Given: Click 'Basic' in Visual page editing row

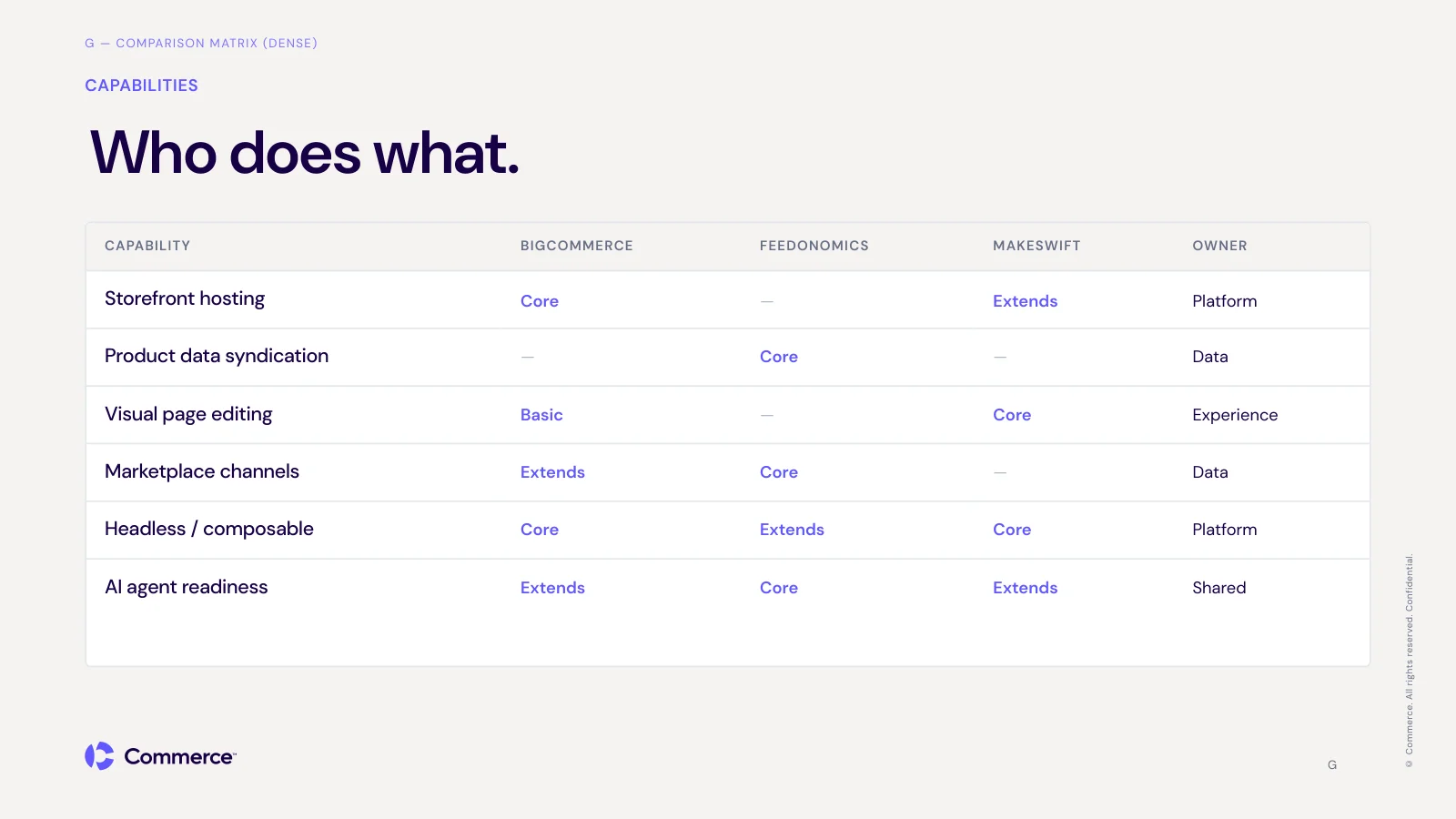Looking at the screenshot, I should tap(541, 415).
